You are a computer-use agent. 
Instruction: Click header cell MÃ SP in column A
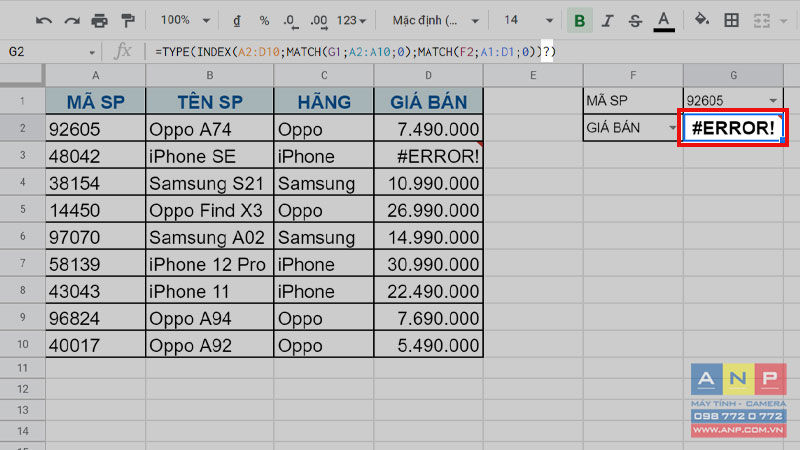tap(95, 101)
